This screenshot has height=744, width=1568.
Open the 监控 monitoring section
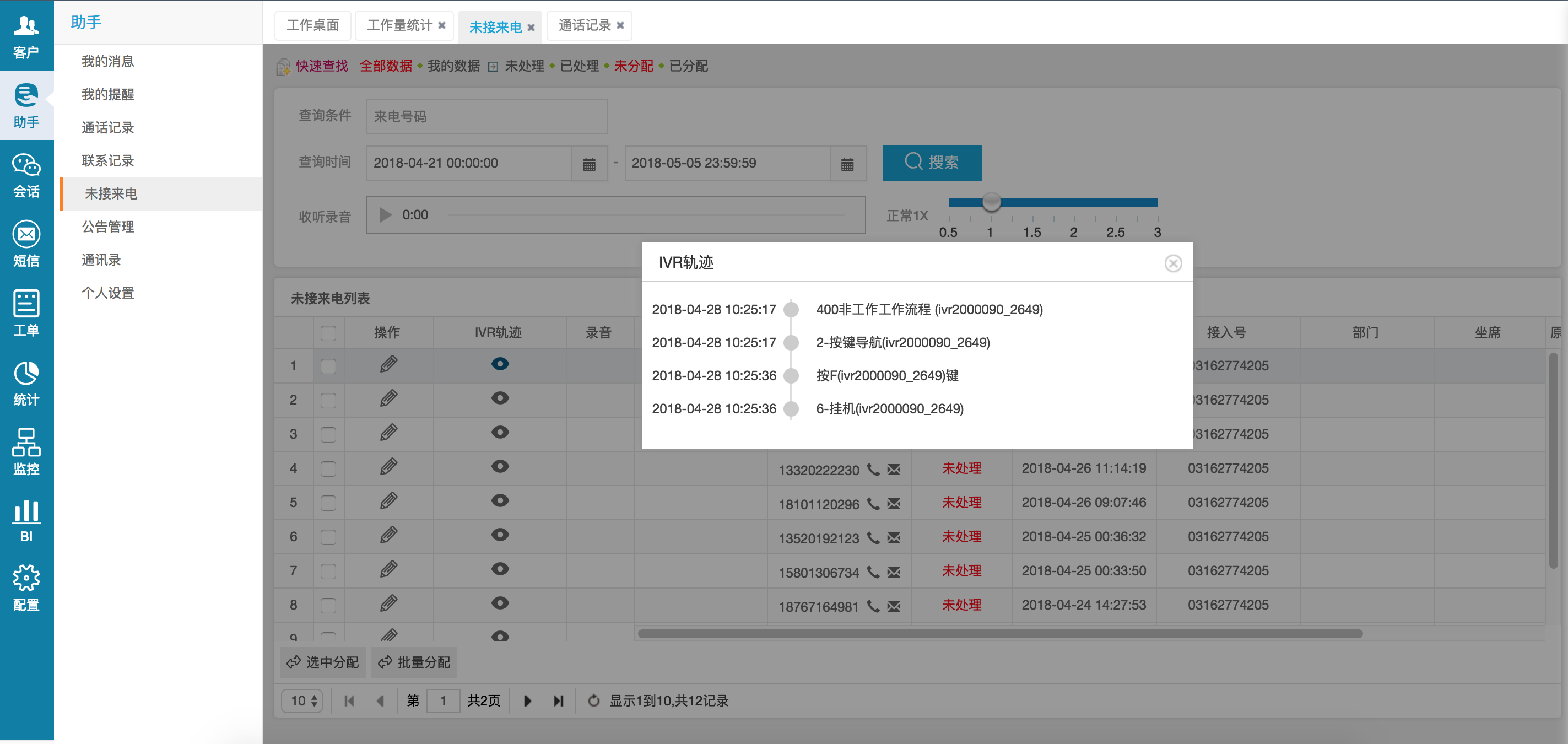tap(26, 452)
